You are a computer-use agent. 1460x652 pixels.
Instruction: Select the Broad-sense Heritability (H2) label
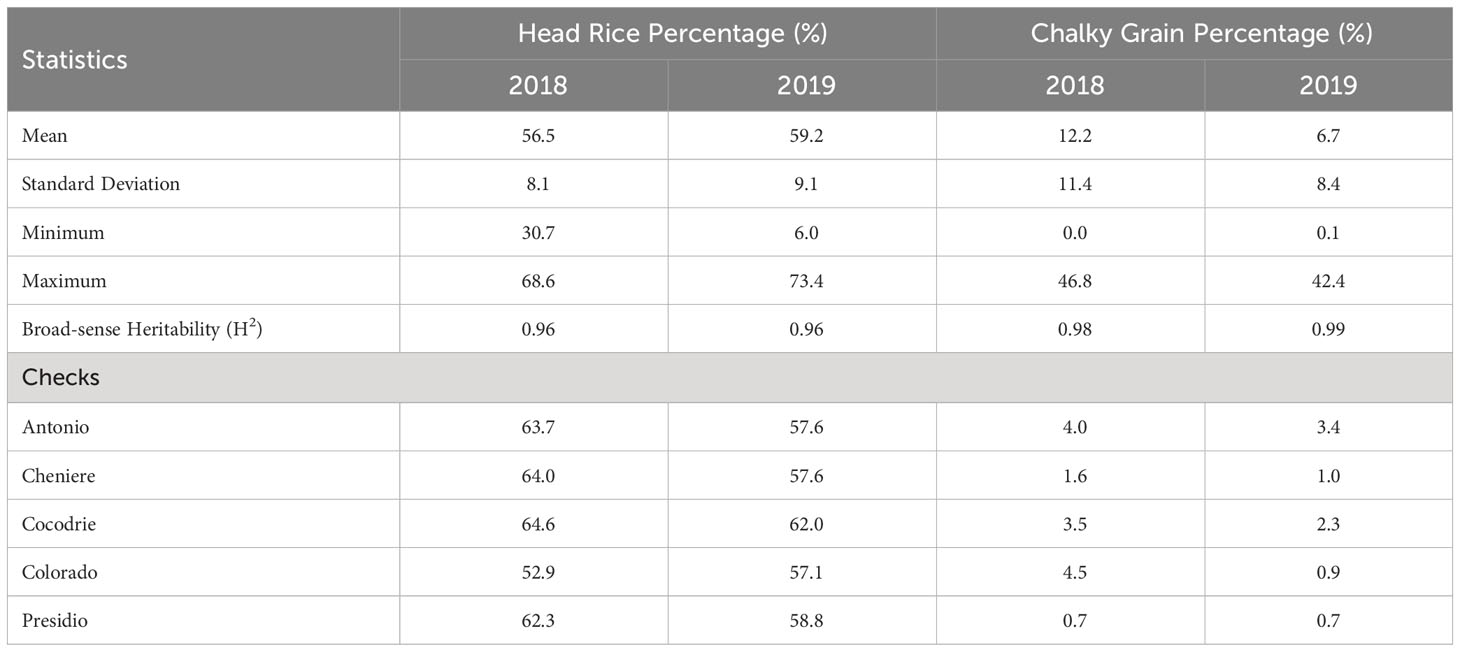(x=141, y=328)
